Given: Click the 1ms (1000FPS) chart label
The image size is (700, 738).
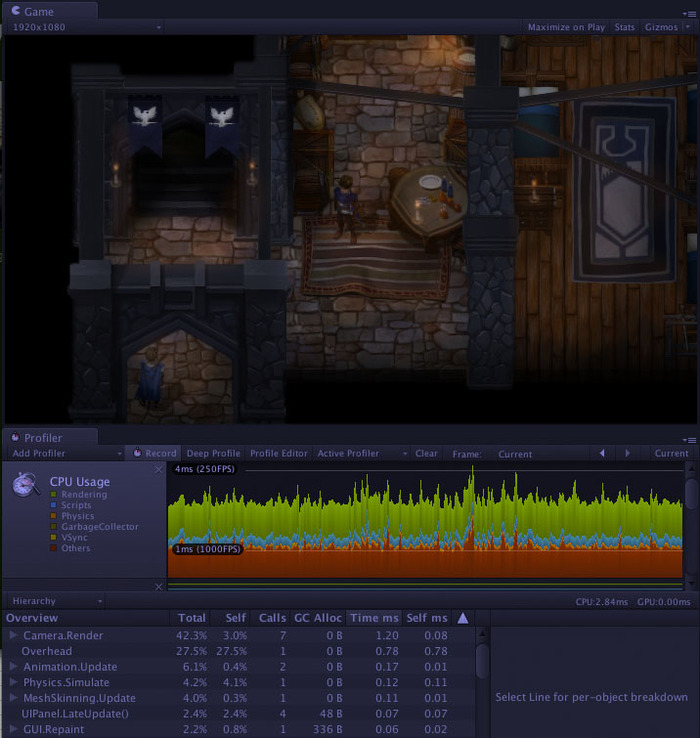Looking at the screenshot, I should coord(208,549).
